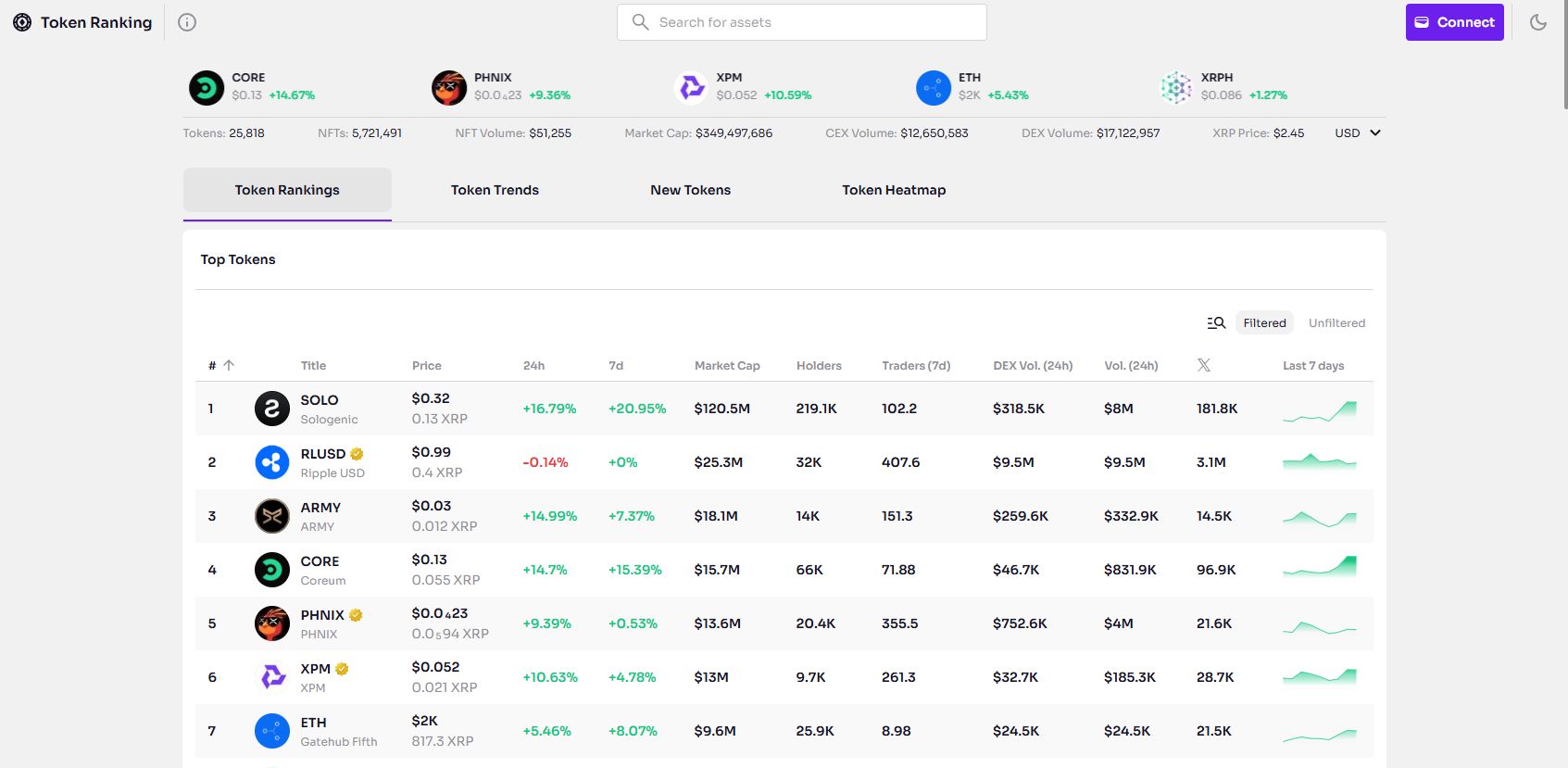This screenshot has height=768, width=1568.
Task: Toggle dark mode moon icon
Action: click(1538, 22)
